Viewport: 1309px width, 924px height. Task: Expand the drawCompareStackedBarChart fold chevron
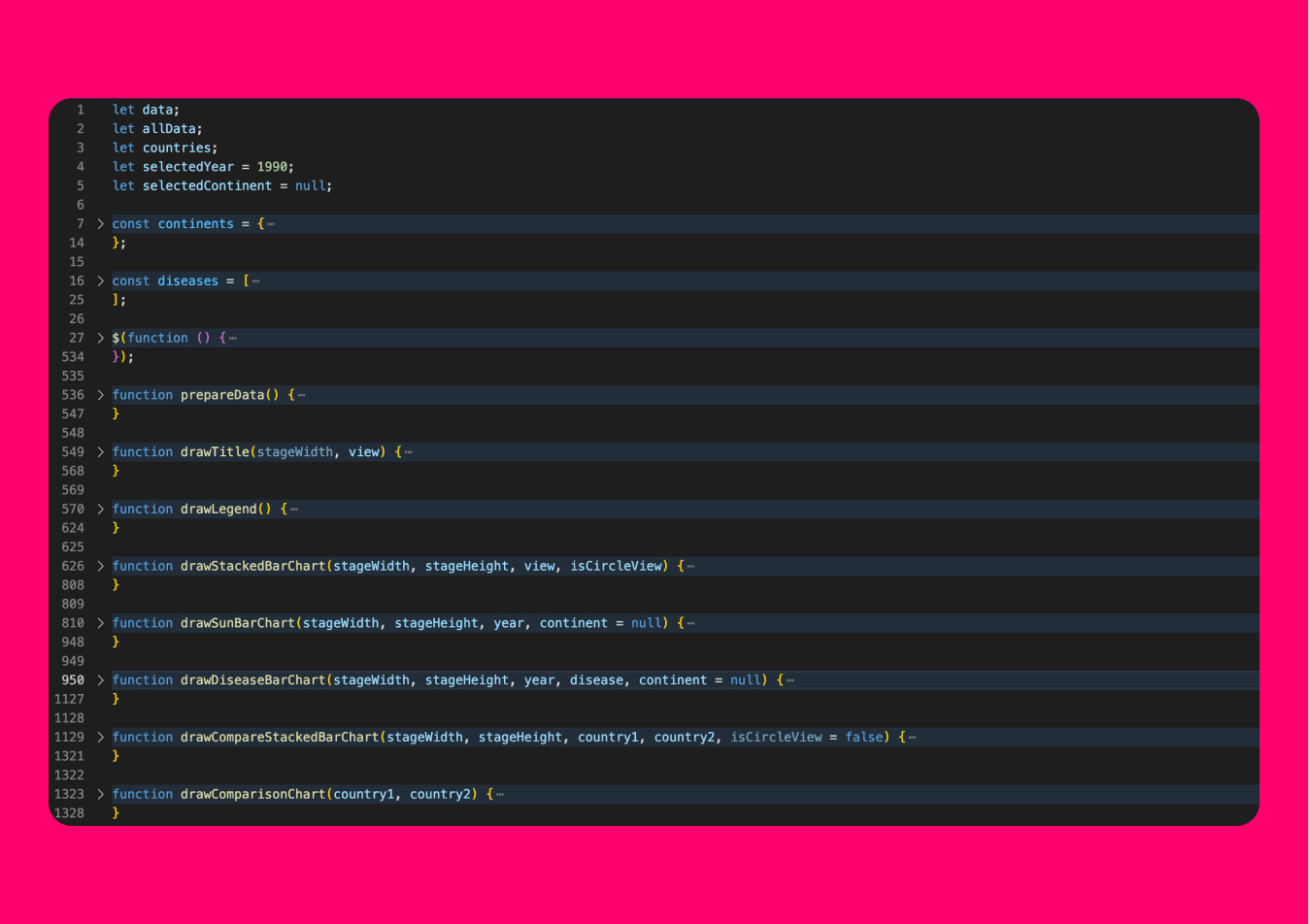(x=100, y=738)
